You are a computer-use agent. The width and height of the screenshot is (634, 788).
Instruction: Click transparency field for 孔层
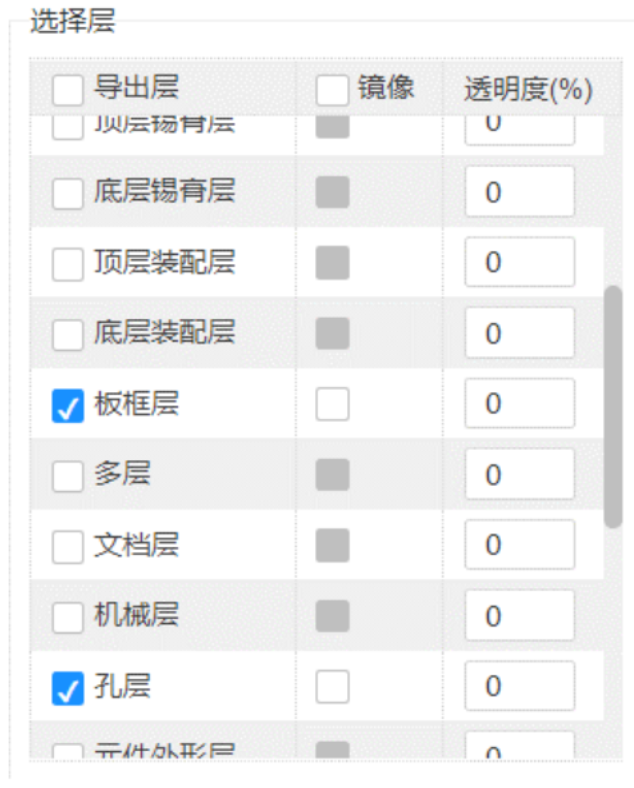coord(519,687)
